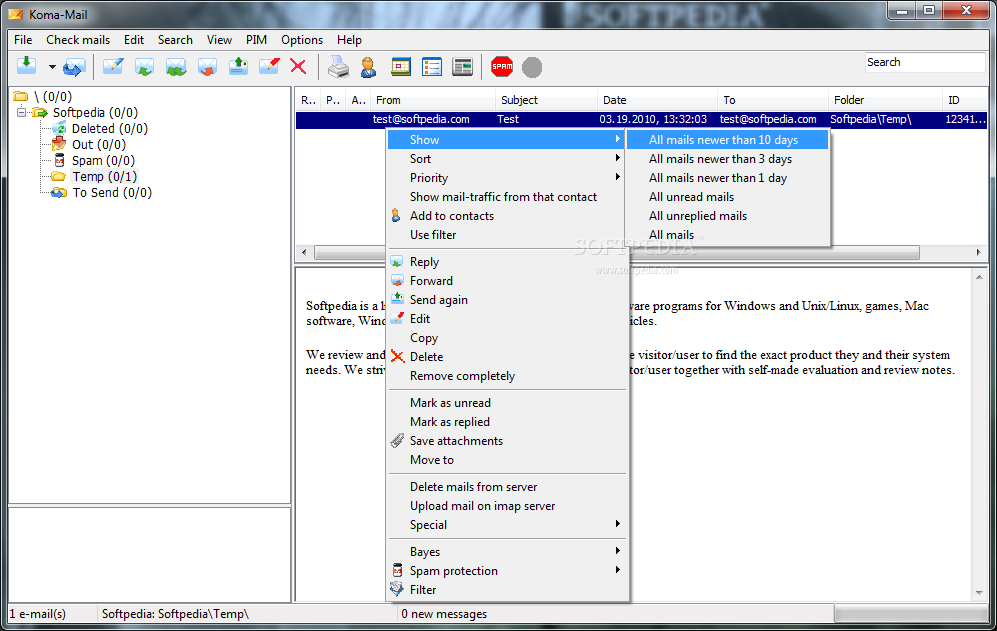This screenshot has height=631, width=997.
Task: Click the paperclip icon beside Save attachments
Action: 397,440
